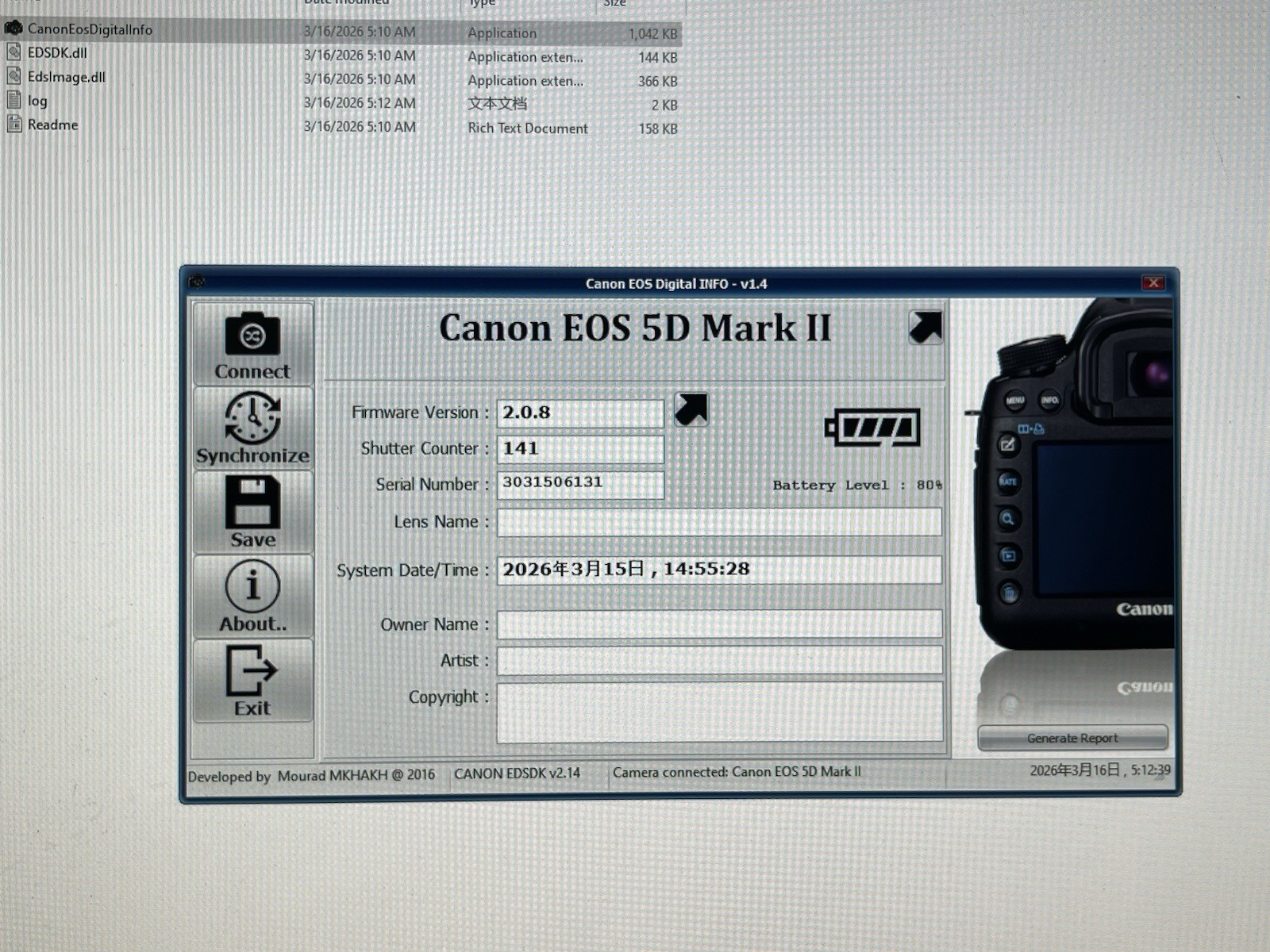Click the System Date/Time field
Viewport: 1270px width, 952px height.
(x=719, y=570)
